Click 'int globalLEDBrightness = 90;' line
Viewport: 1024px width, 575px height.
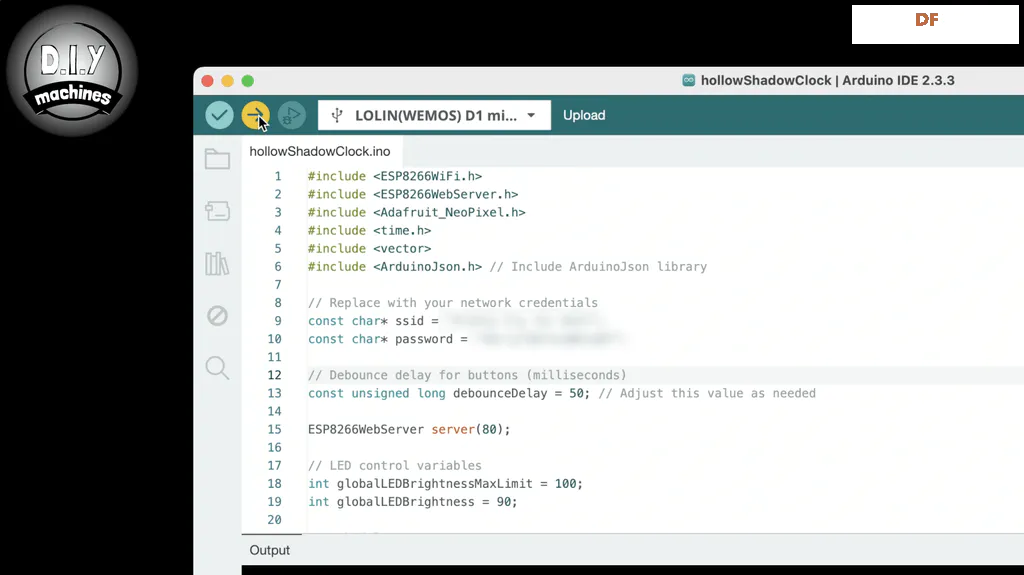413,502
